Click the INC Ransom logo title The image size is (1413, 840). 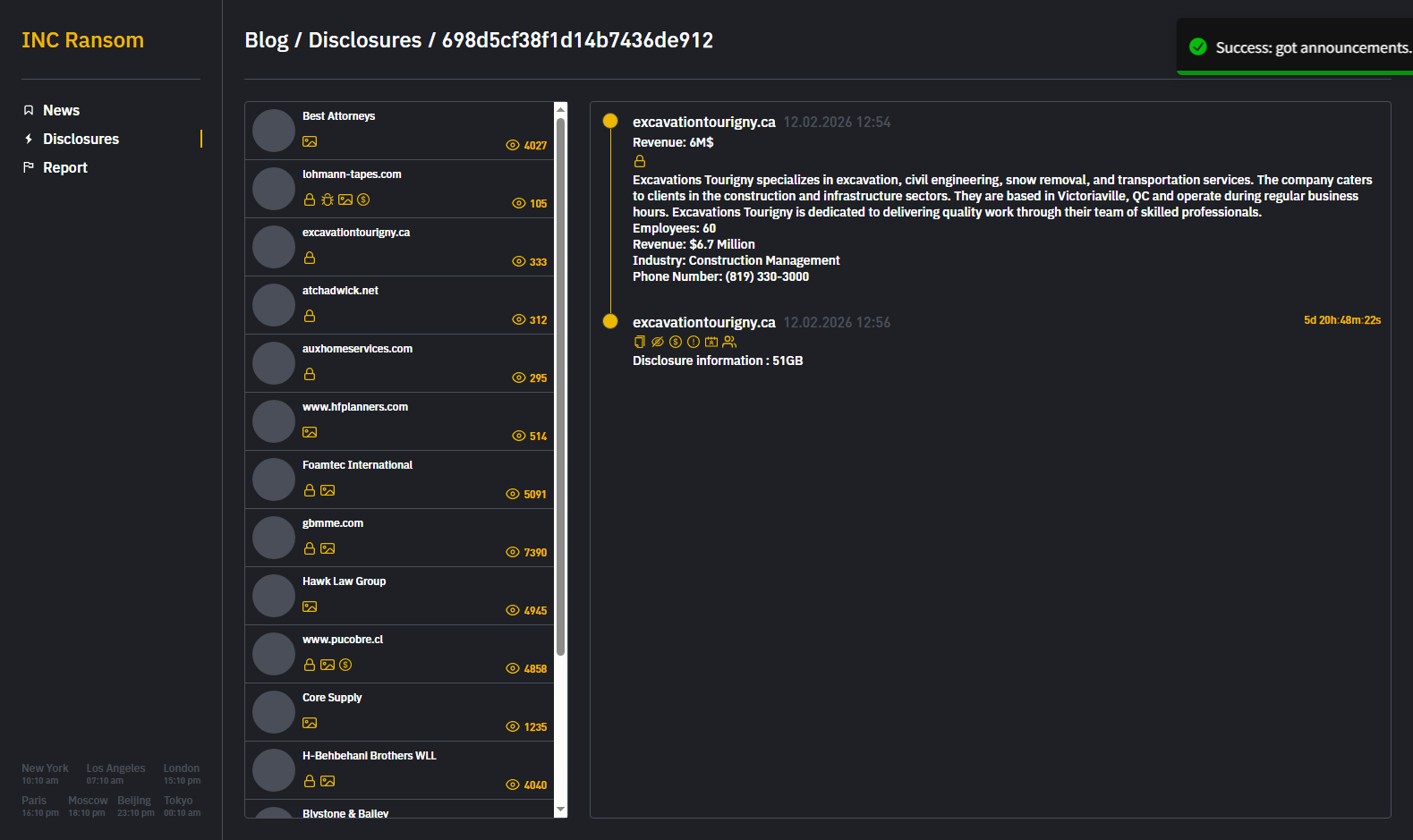tap(82, 40)
